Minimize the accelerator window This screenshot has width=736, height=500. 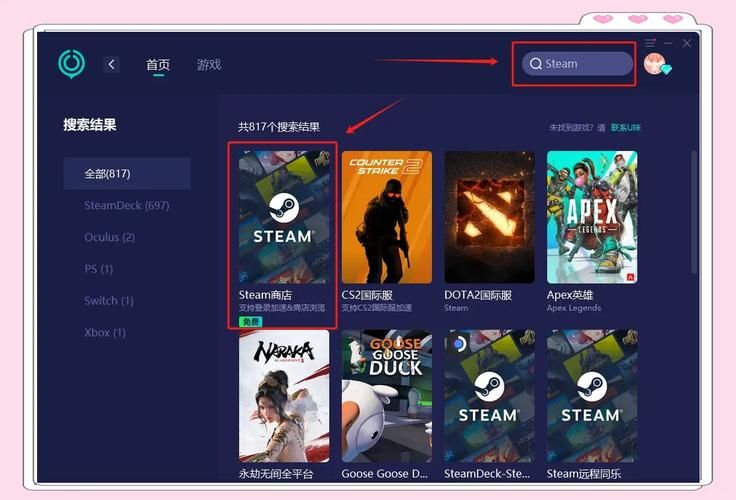tap(668, 43)
